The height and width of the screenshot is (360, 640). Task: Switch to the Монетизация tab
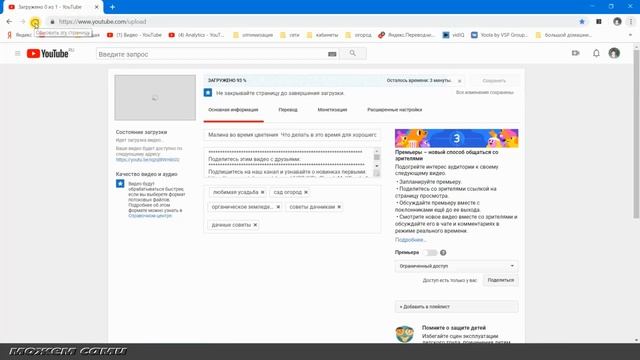(332, 110)
